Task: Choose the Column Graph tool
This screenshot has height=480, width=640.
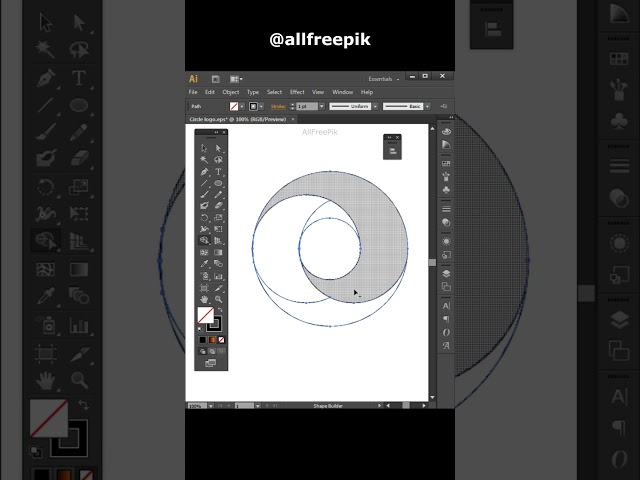Action: click(218, 276)
